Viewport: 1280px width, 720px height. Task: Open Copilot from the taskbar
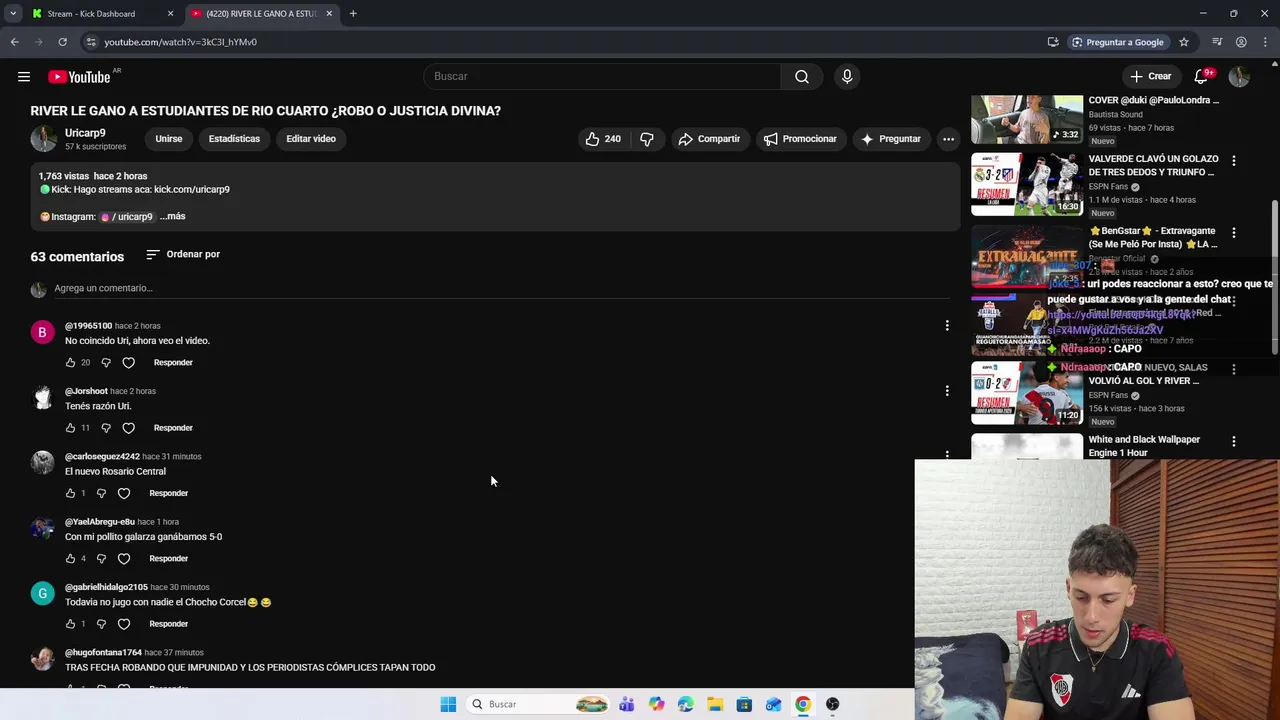point(656,704)
